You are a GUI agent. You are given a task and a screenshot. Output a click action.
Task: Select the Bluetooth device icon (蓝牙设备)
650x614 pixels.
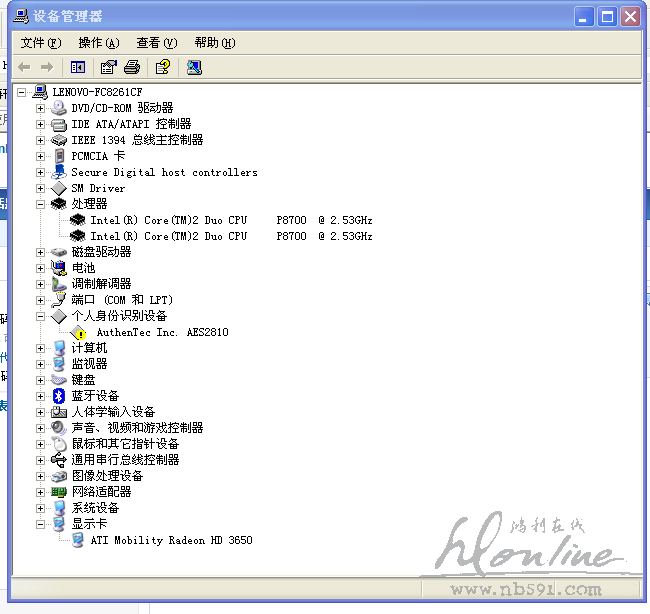point(59,396)
